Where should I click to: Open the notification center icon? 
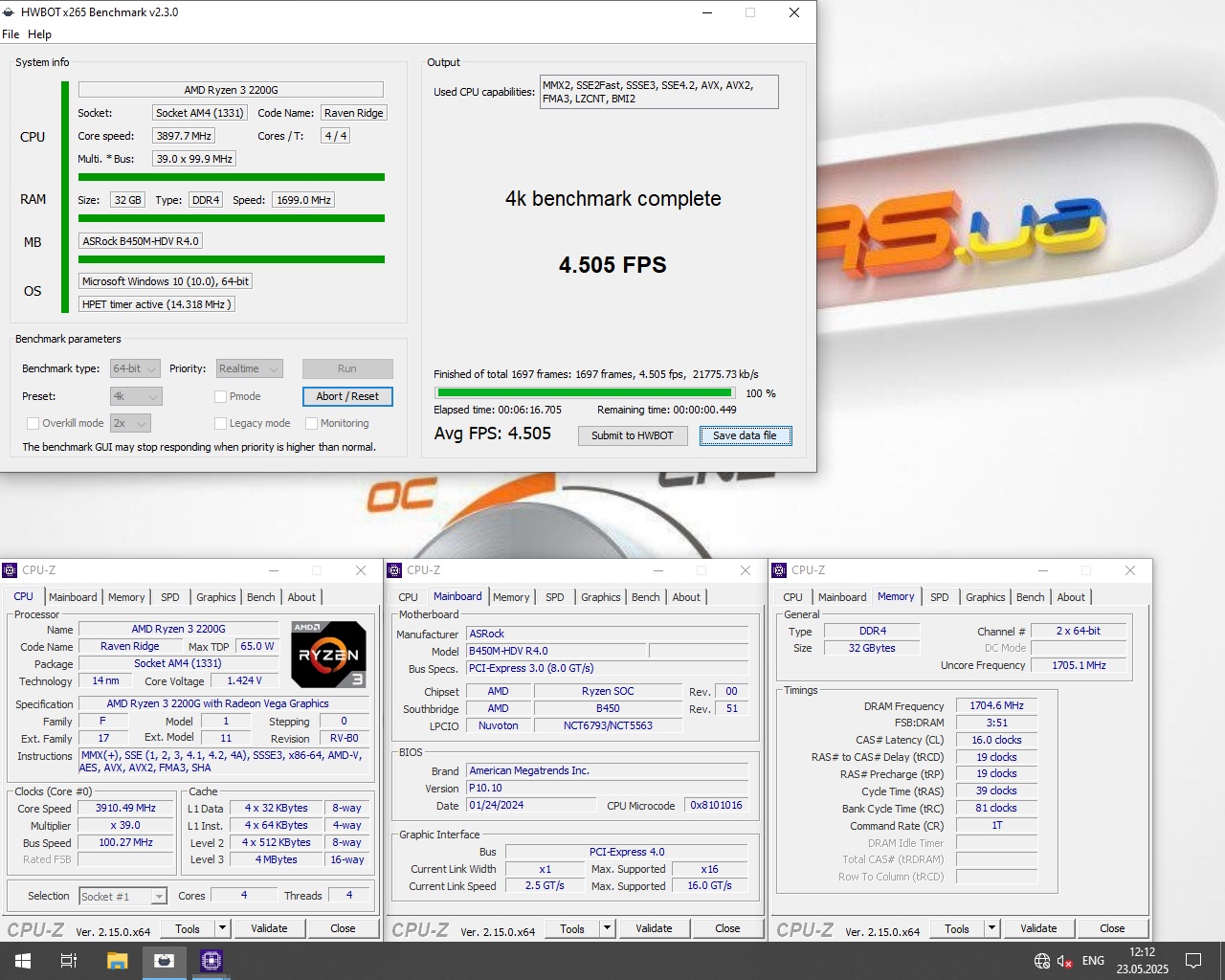click(1193, 961)
